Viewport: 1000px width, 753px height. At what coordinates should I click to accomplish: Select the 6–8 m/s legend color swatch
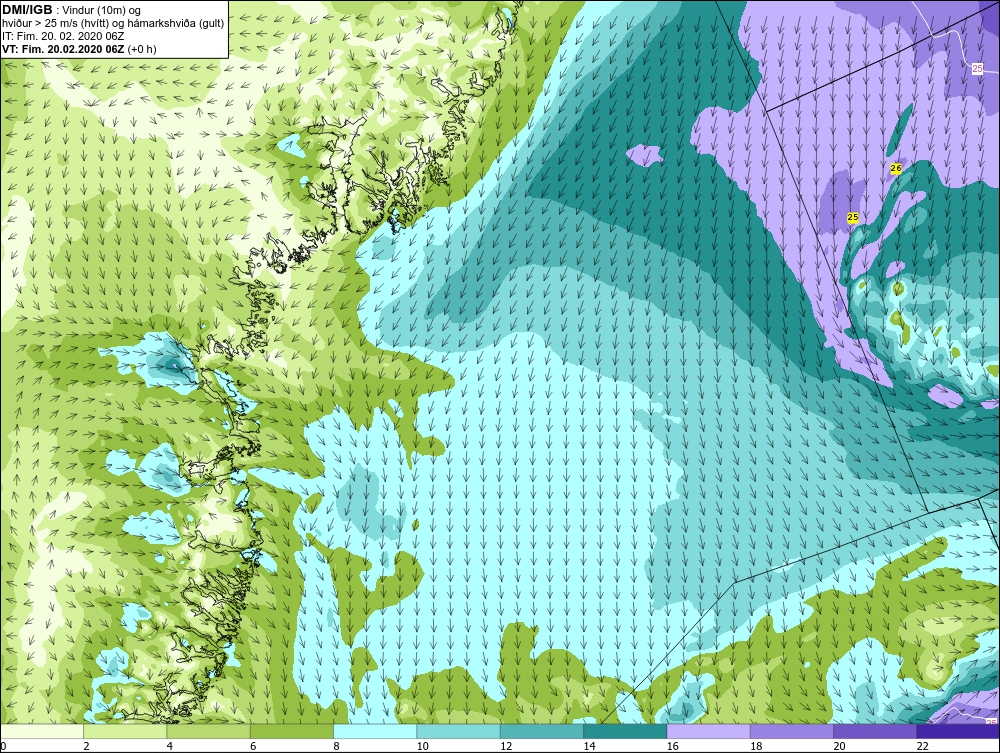coord(291,731)
